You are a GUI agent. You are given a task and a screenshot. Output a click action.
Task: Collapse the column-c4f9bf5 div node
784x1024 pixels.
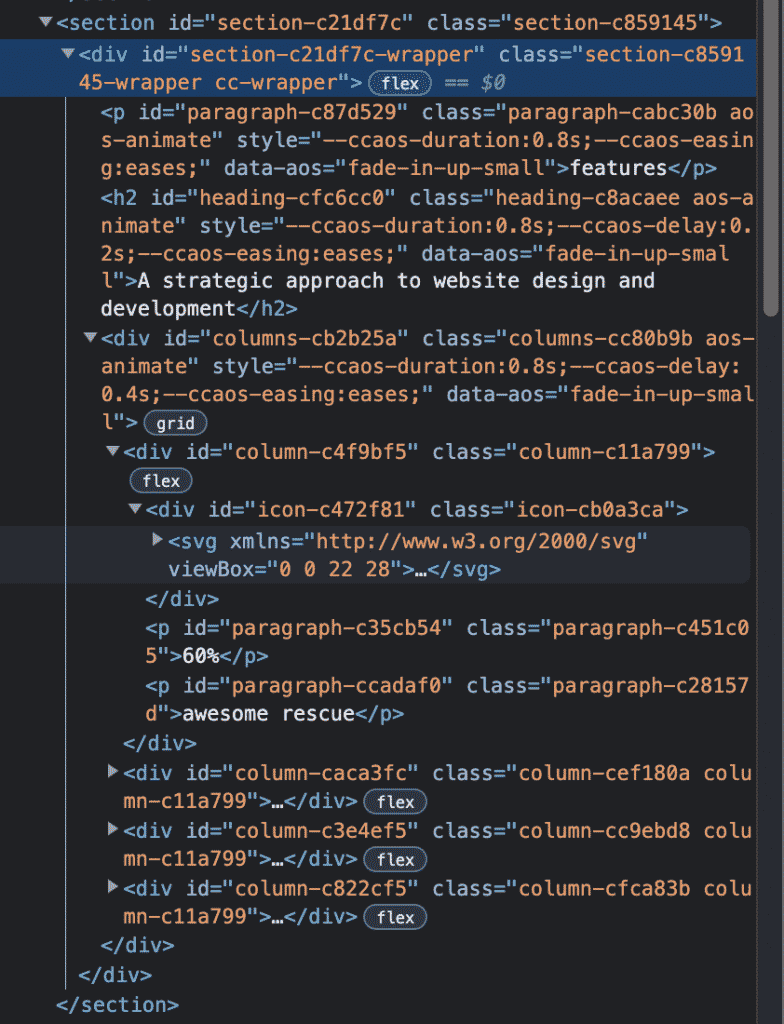pyautogui.click(x=112, y=451)
